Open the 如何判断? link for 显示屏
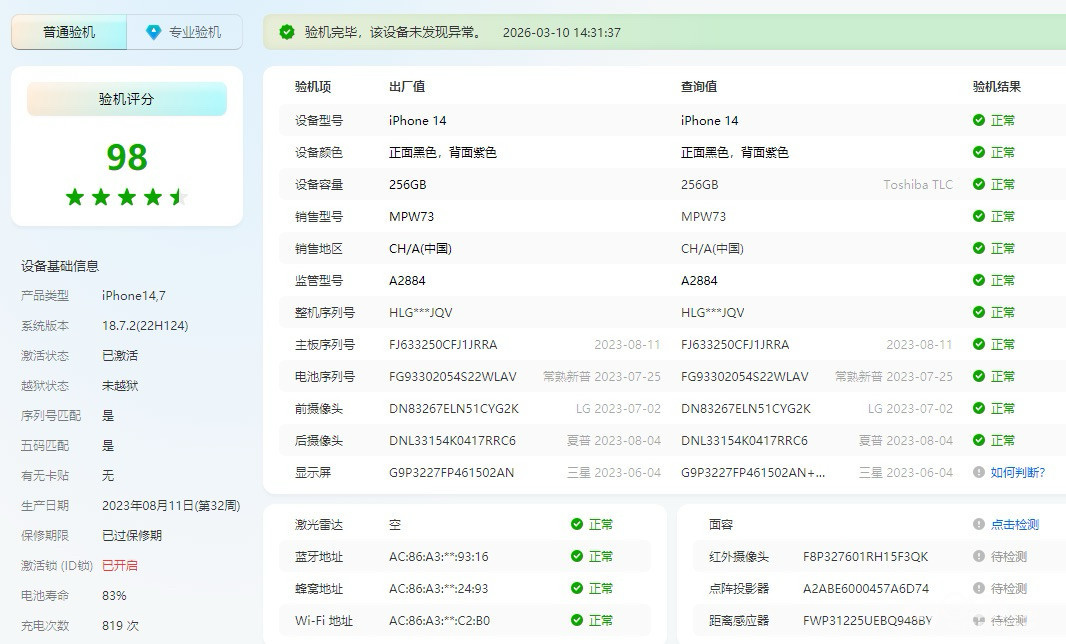Screen dimensions: 1066x644 point(1017,472)
